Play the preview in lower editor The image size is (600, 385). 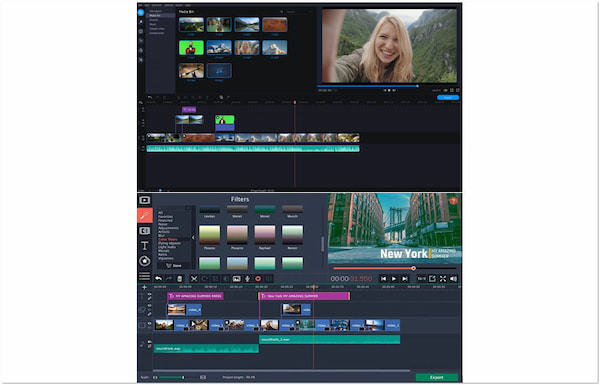394,279
